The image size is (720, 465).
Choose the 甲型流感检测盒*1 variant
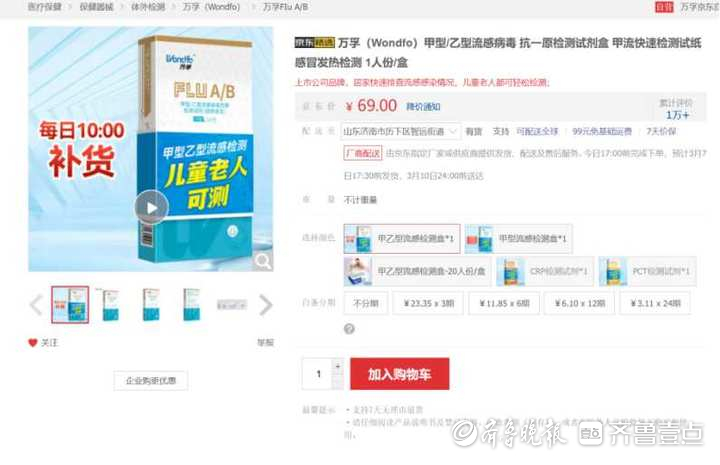click(518, 239)
